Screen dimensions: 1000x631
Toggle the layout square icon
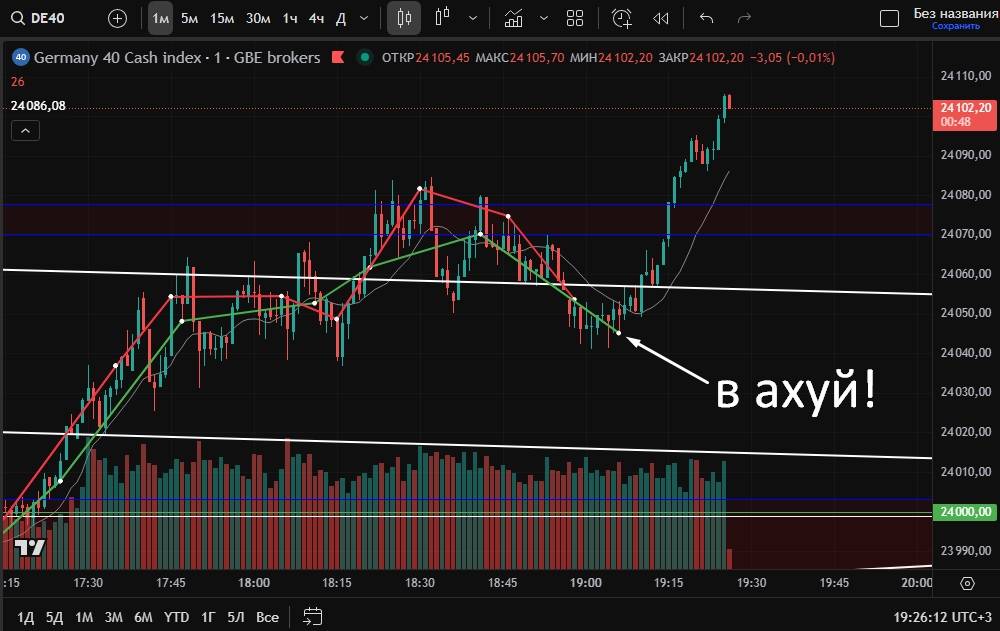tap(888, 18)
